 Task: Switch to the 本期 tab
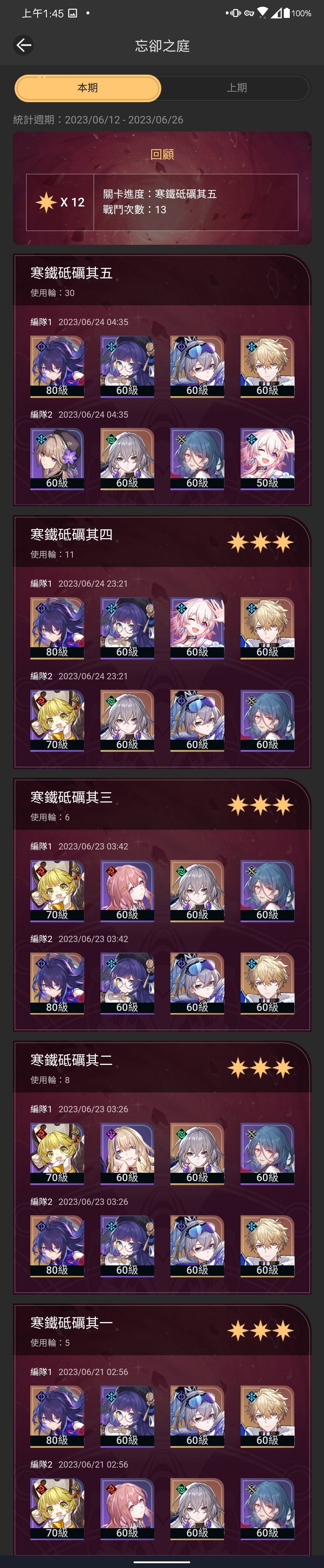click(x=88, y=88)
